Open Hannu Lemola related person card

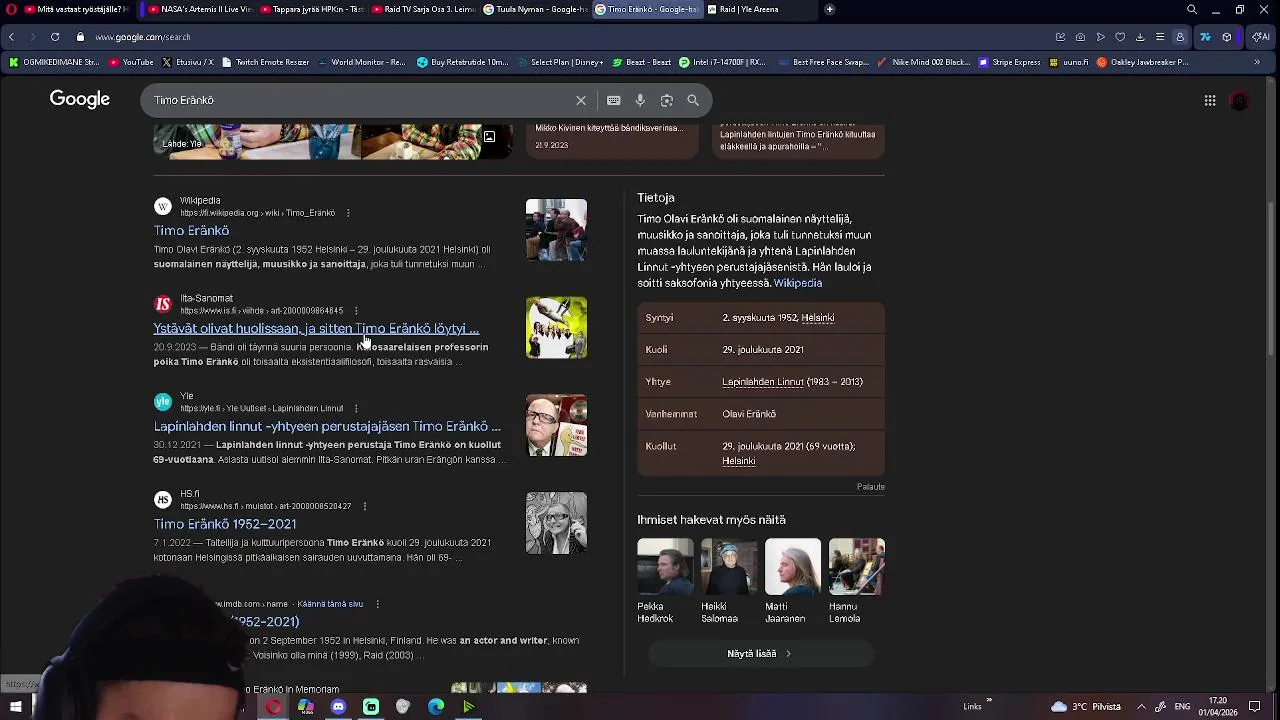click(x=857, y=582)
